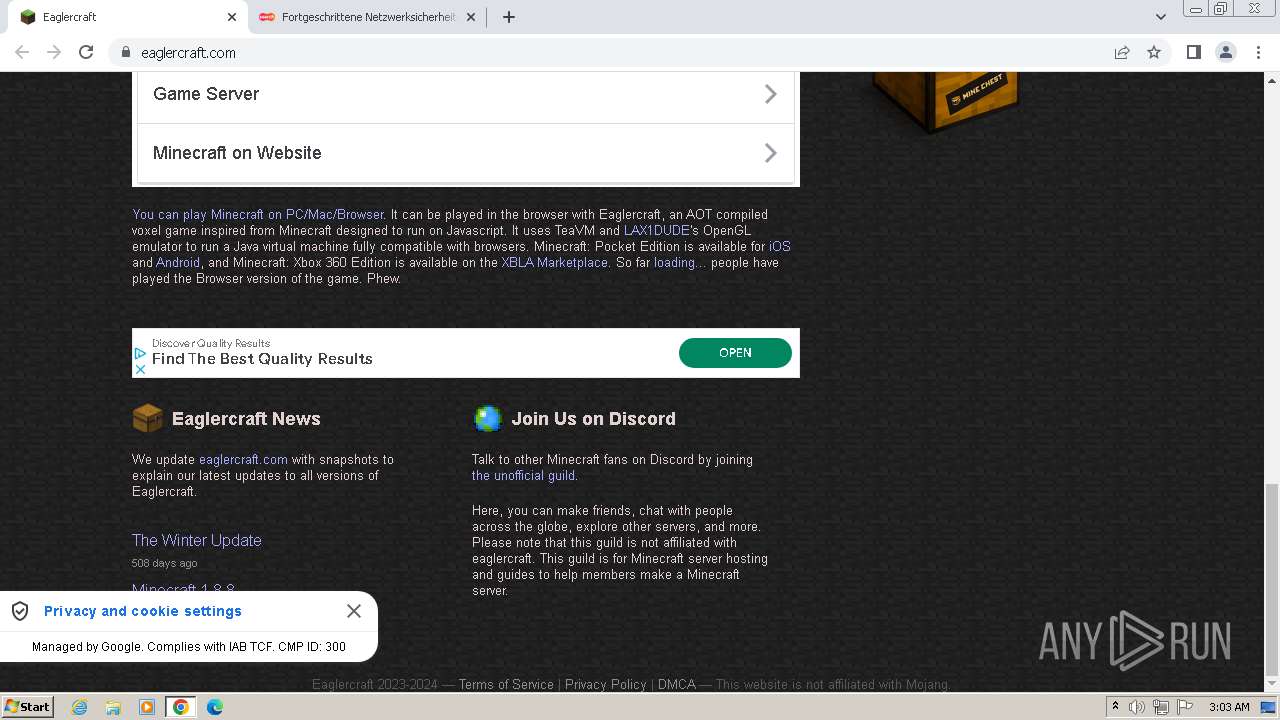The width and height of the screenshot is (1280, 720).
Task: Open Privacy and cookie settings
Action: click(143, 611)
